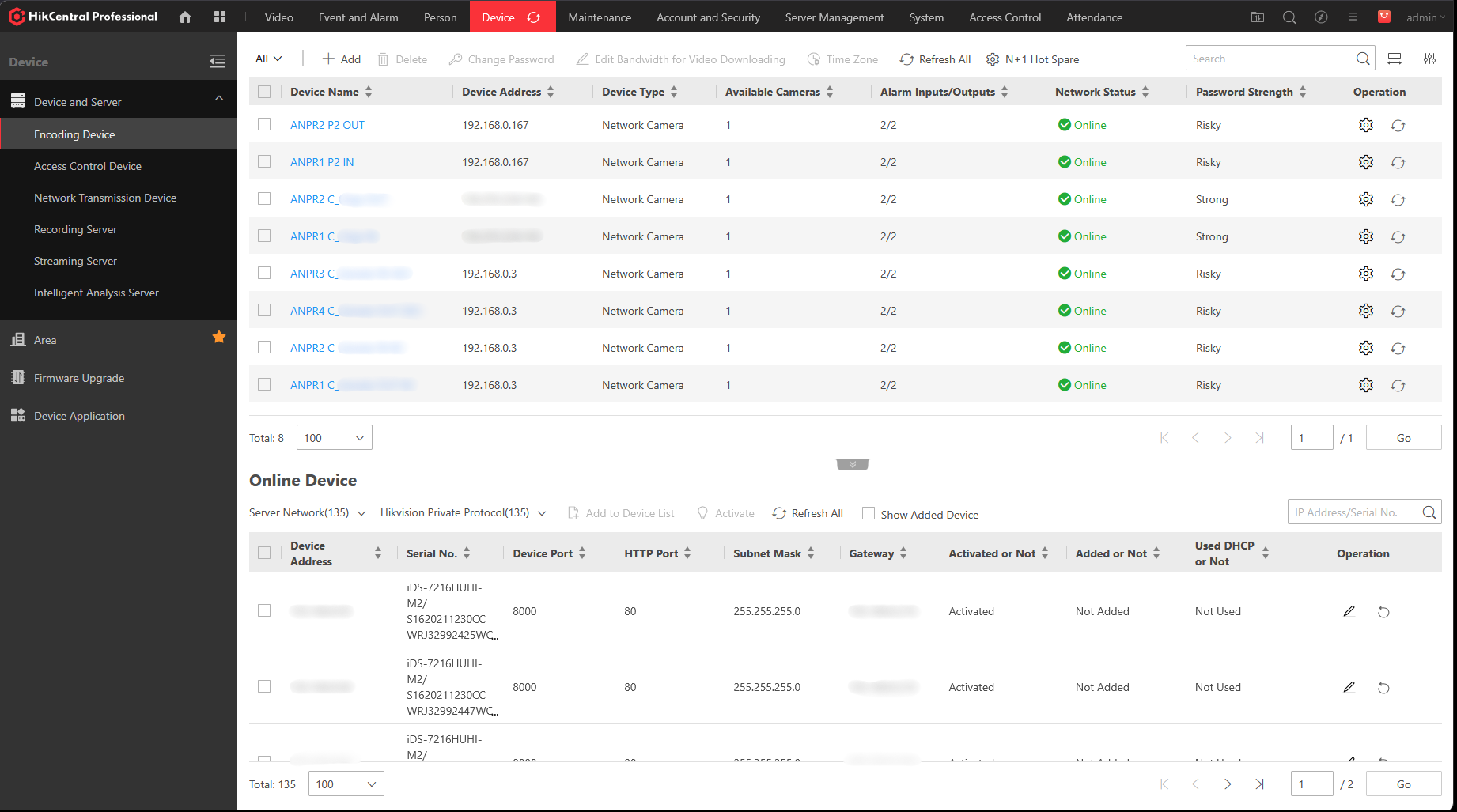The image size is (1457, 812).
Task: Open the Access Control tab
Action: (1005, 17)
